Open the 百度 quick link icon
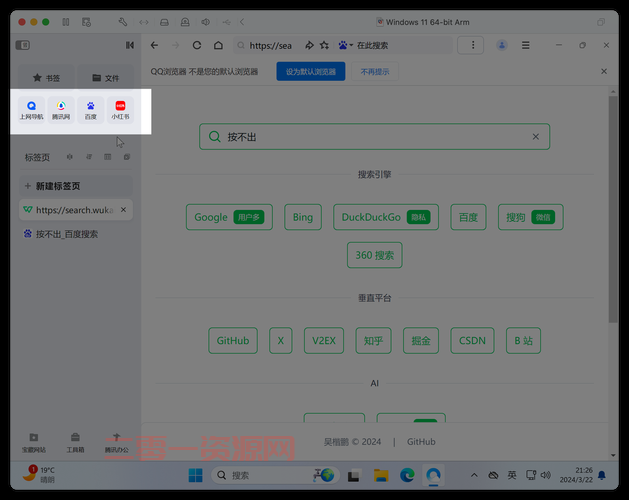Image resolution: width=629 pixels, height=500 pixels. click(91, 110)
